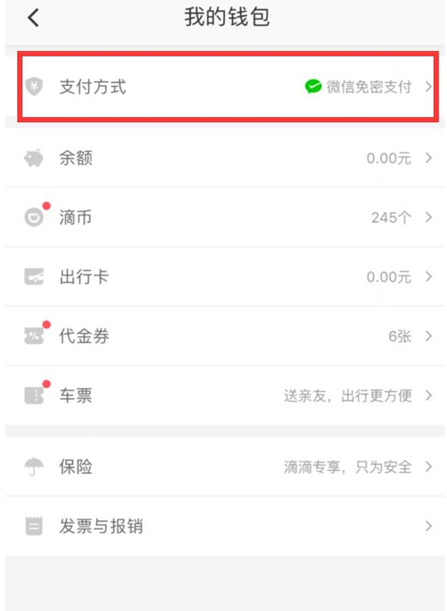Screen dimensions: 447x611
Task: Tap the back arrow icon
Action: coord(34,18)
